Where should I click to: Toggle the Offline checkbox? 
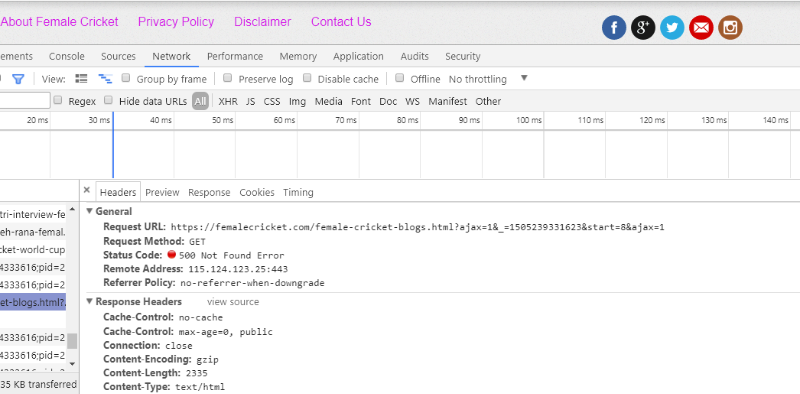400,78
